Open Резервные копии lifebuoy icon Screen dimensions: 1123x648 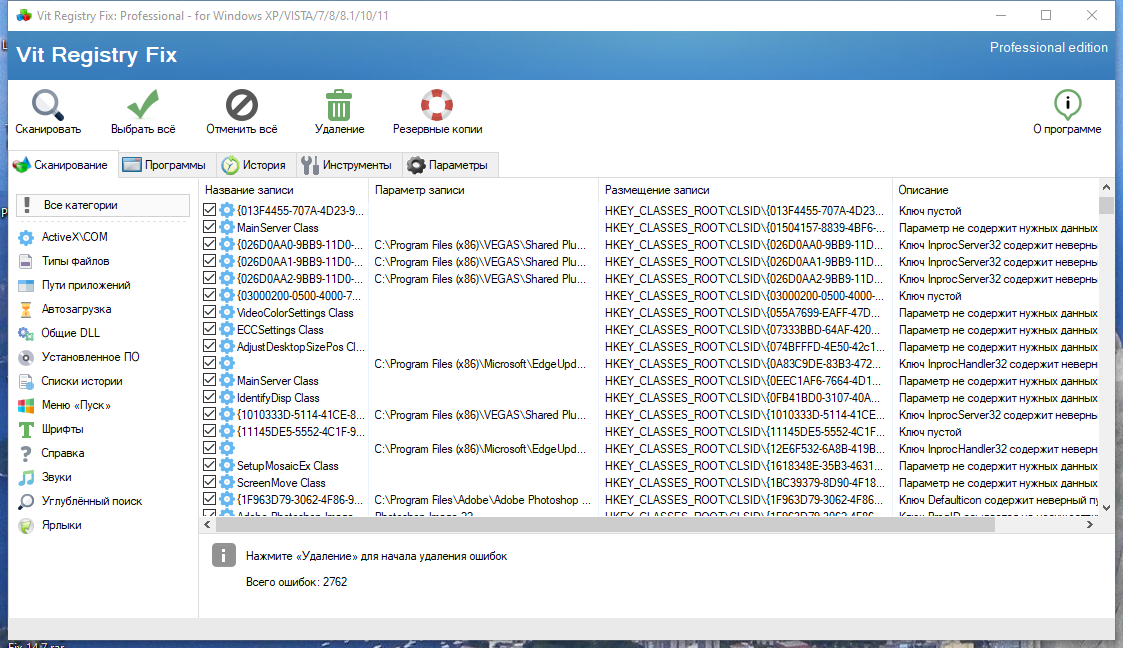click(437, 105)
